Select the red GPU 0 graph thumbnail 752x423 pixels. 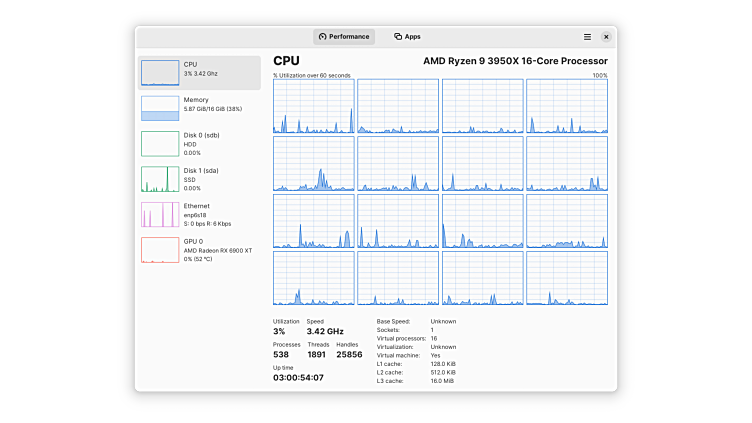click(x=159, y=249)
